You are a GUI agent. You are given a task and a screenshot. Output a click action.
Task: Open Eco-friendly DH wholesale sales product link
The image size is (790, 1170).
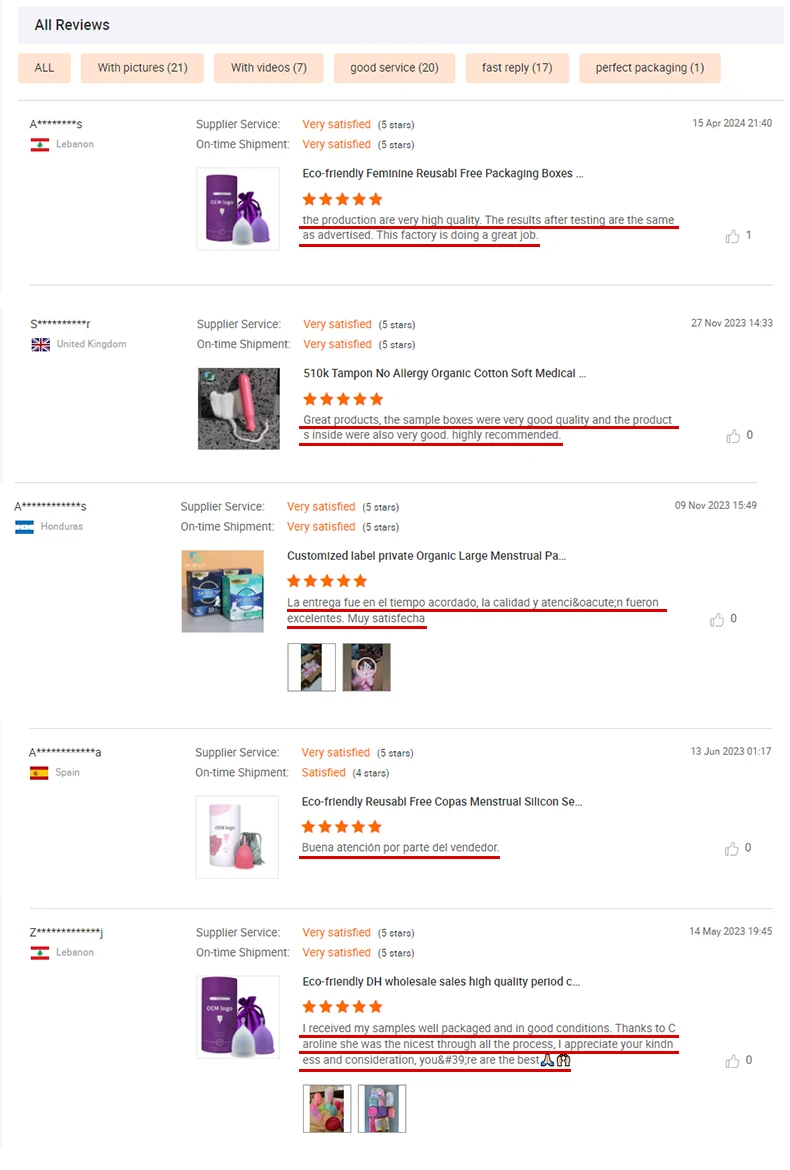click(x=441, y=982)
